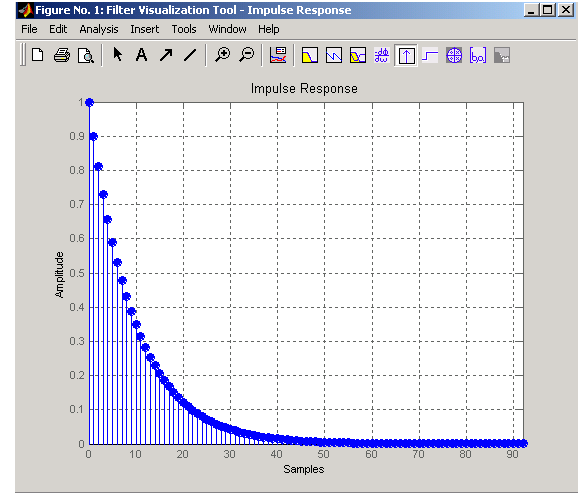Show the Group Delay plot
Image resolution: width=578 pixels, height=493 pixels.
(x=382, y=56)
